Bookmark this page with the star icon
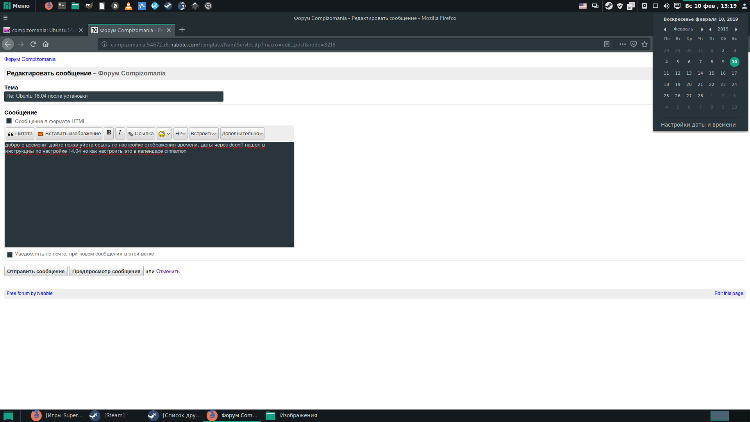Viewport: 750px width, 422px height. tap(646, 44)
